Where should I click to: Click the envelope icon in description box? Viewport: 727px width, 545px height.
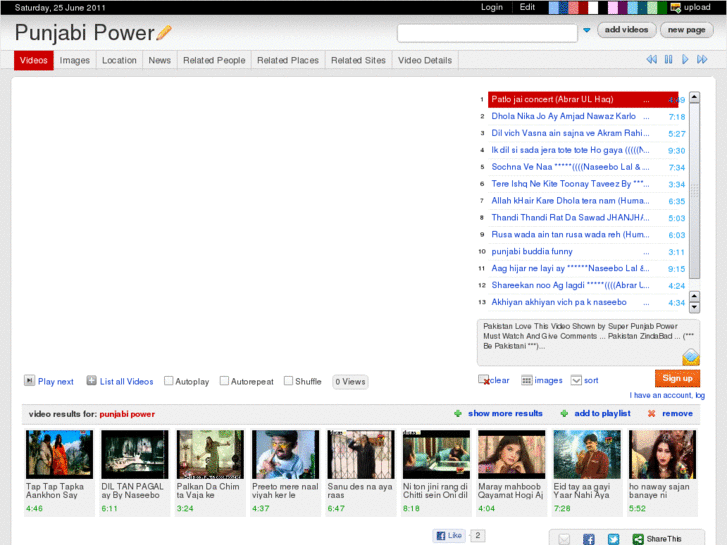690,357
